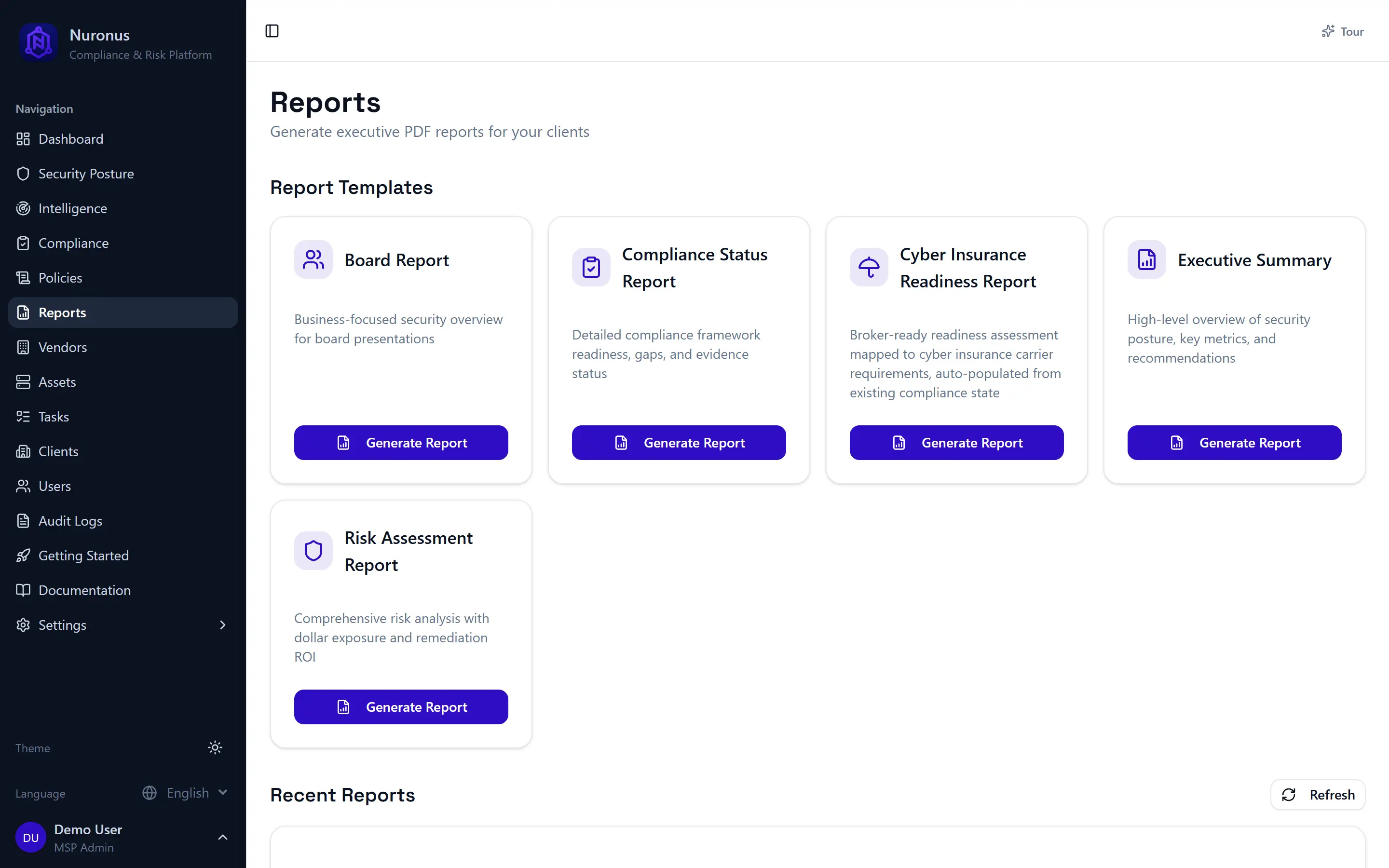Open Audit Logs page
1389x868 pixels.
point(123,521)
